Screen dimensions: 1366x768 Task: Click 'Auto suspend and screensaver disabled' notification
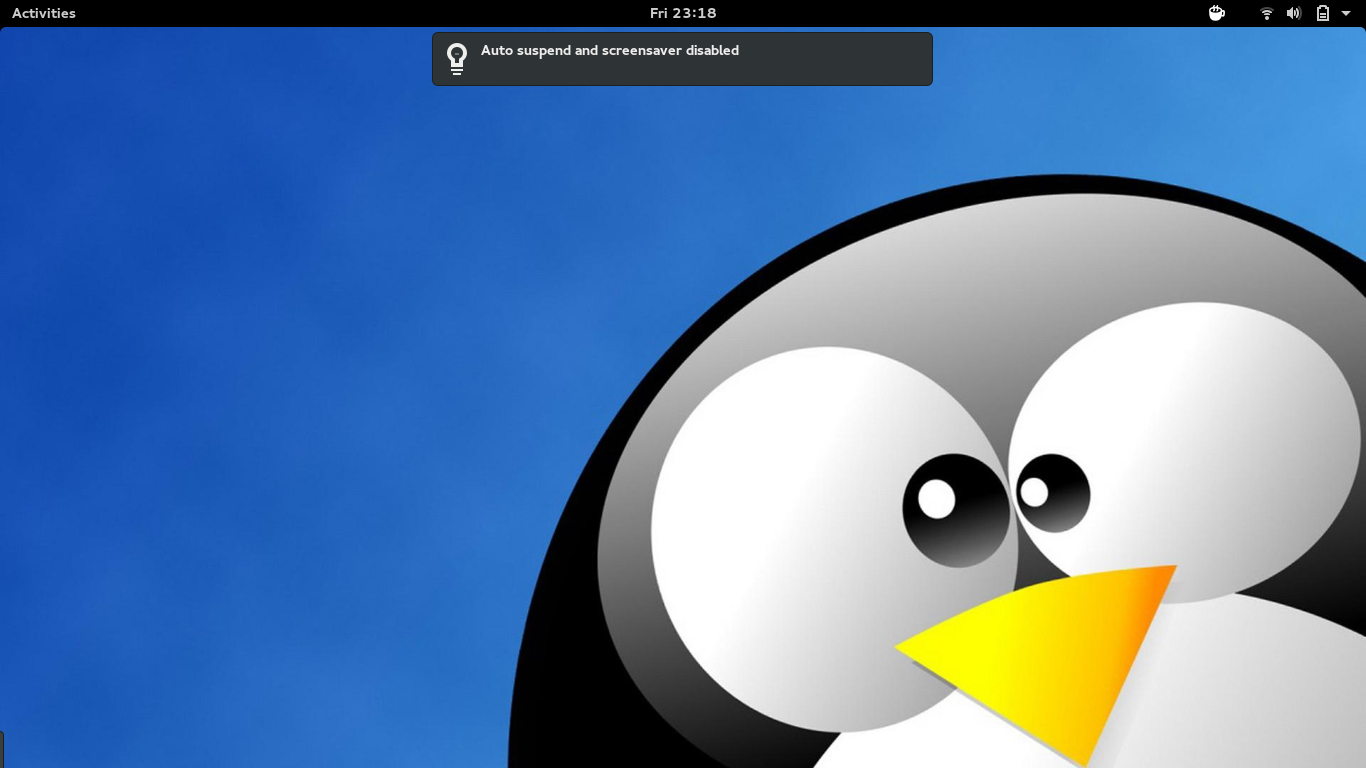click(682, 59)
